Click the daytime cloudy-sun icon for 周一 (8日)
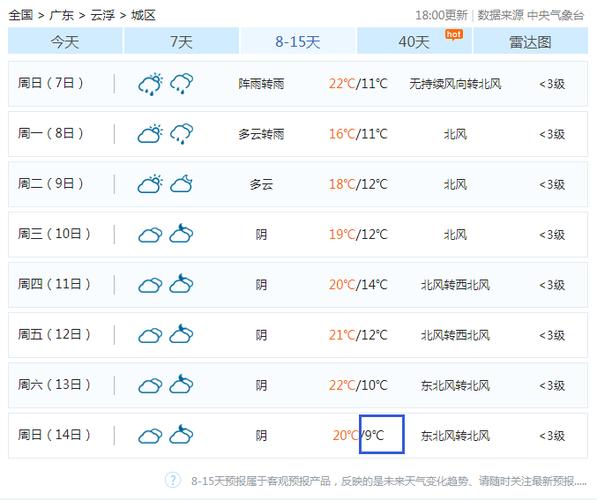Screen dimensions: 597x500 (150, 134)
